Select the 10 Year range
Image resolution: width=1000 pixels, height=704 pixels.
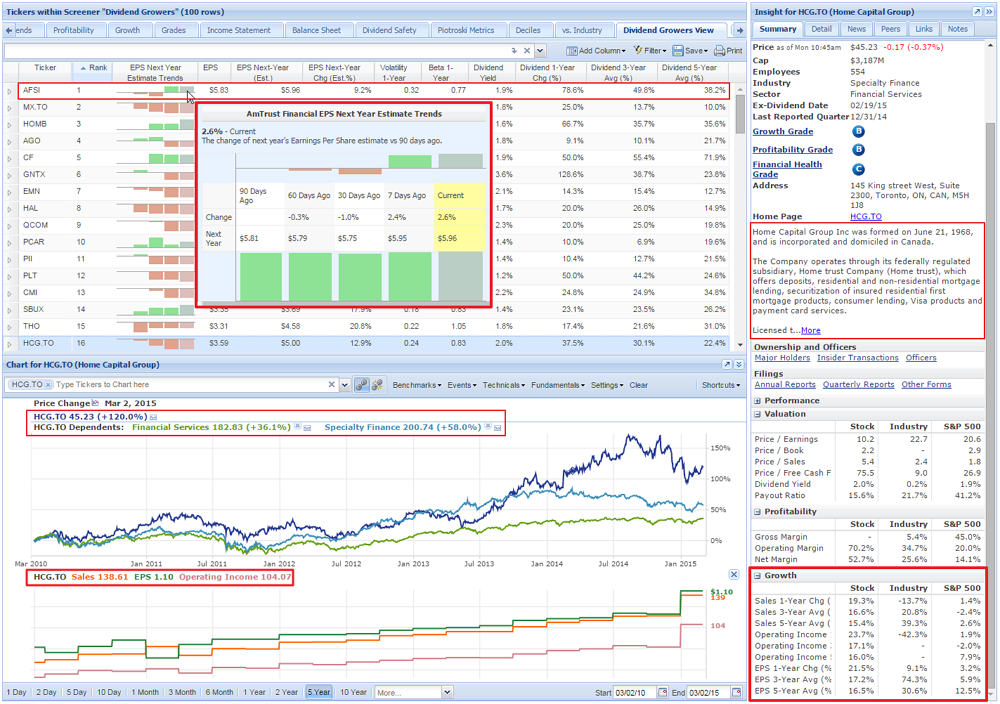coord(353,693)
